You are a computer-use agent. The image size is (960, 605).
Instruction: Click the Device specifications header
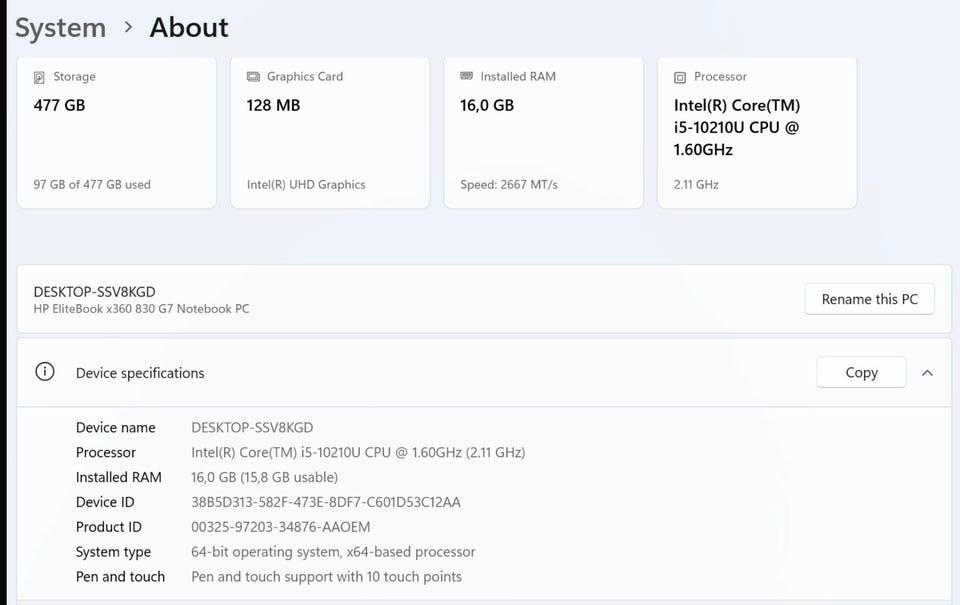pos(140,373)
